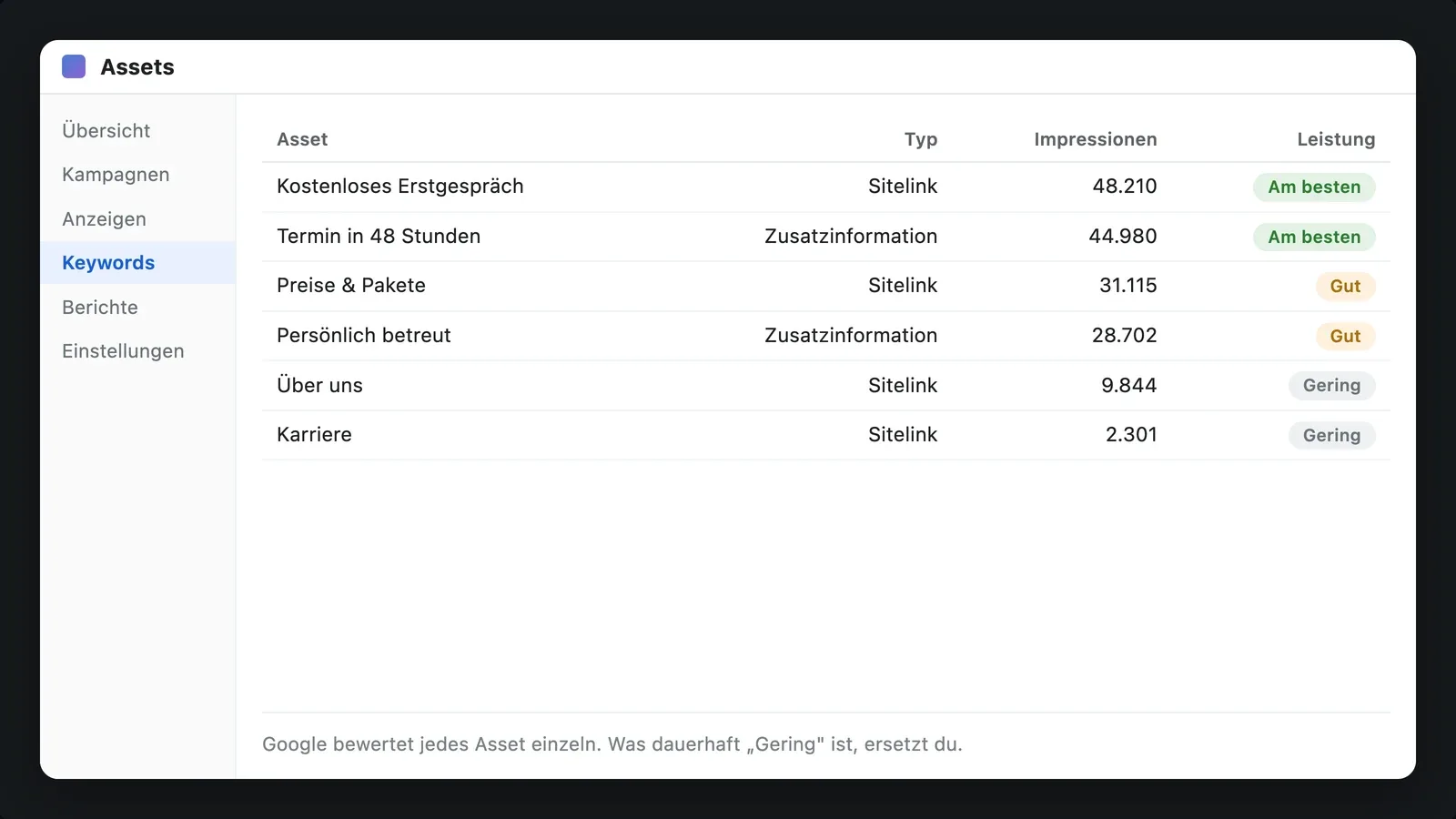Select Keywords in the sidebar
The height and width of the screenshot is (819, 1456).
click(x=137, y=263)
